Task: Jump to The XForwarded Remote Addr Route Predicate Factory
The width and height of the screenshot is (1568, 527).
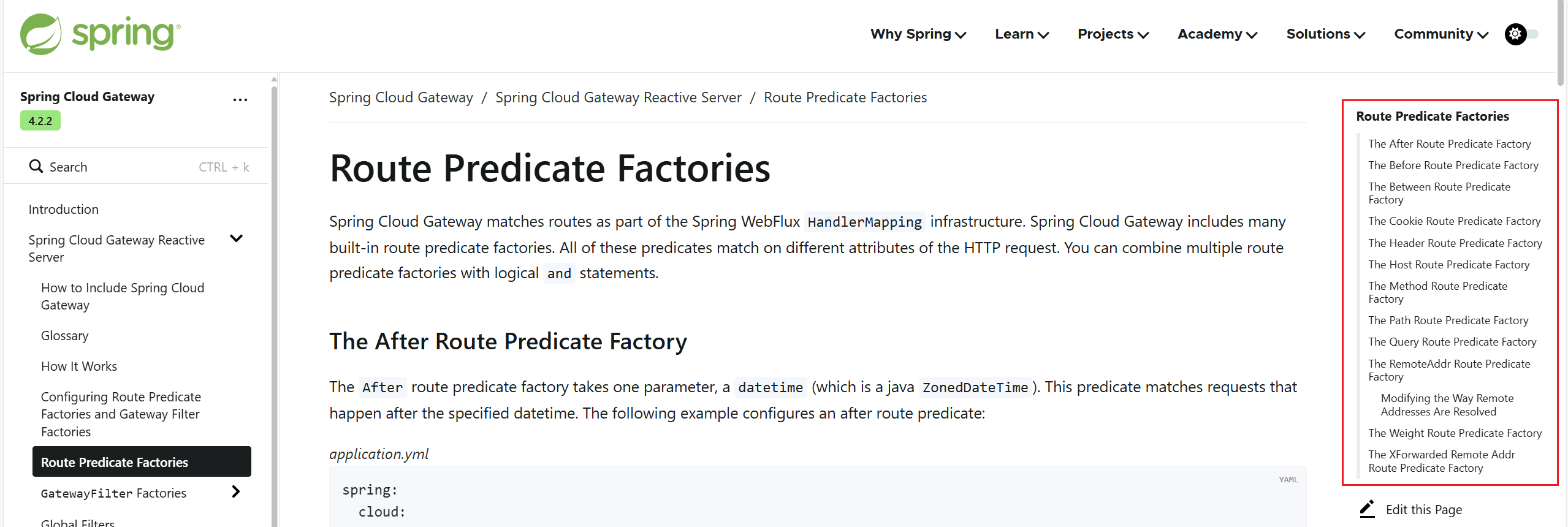Action: pyautogui.click(x=1441, y=461)
